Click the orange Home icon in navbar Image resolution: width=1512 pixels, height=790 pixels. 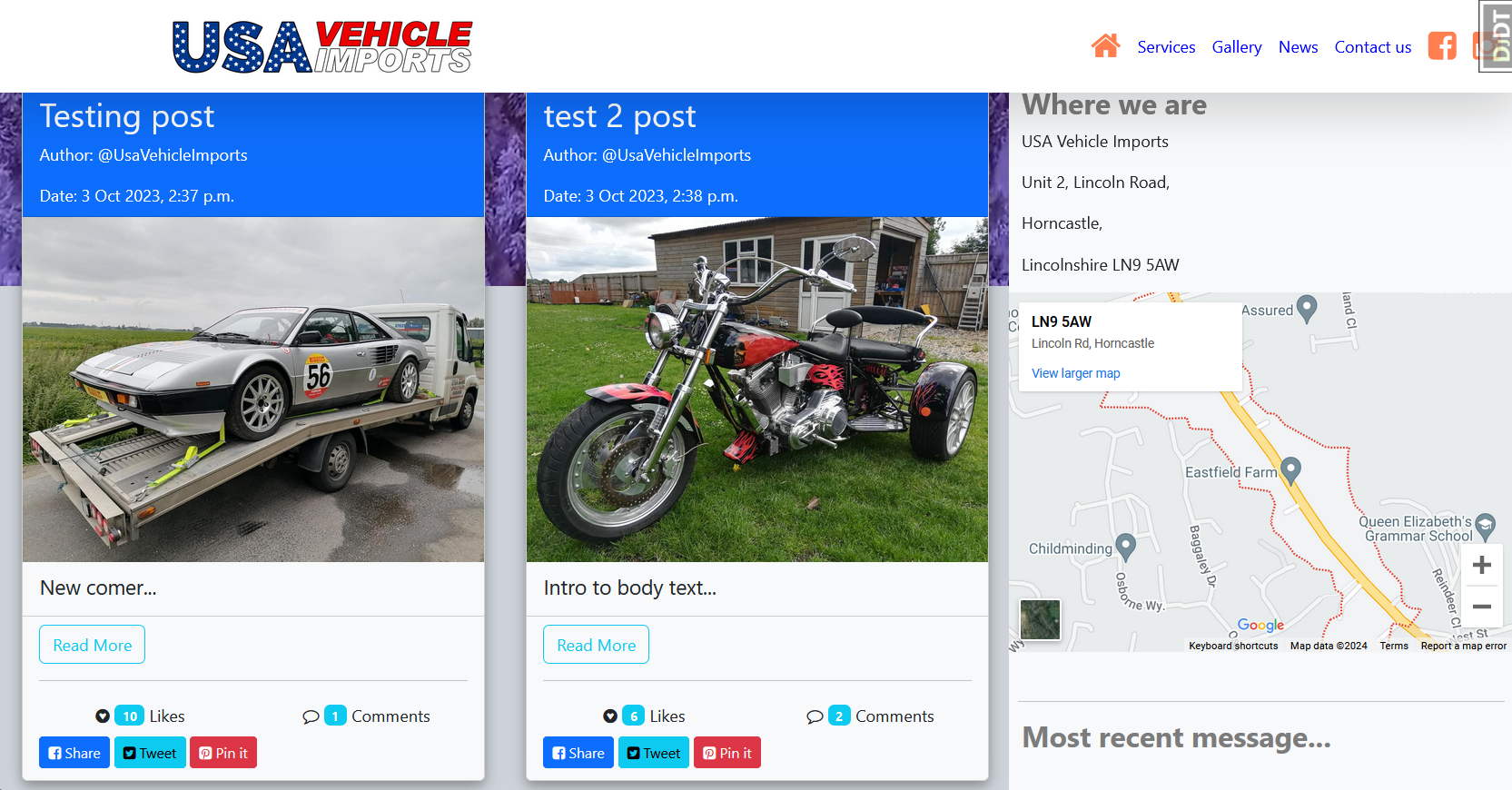[x=1105, y=46]
